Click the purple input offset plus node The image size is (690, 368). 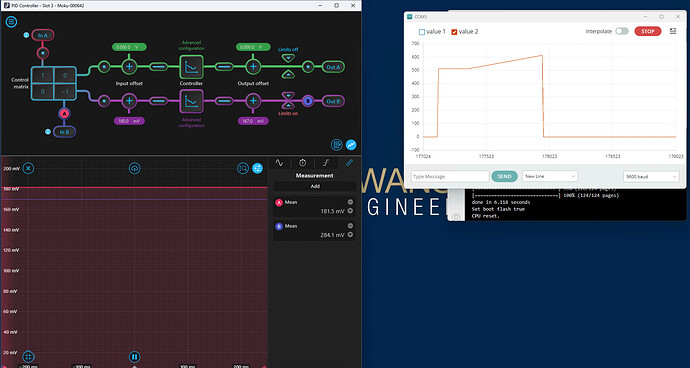point(129,101)
